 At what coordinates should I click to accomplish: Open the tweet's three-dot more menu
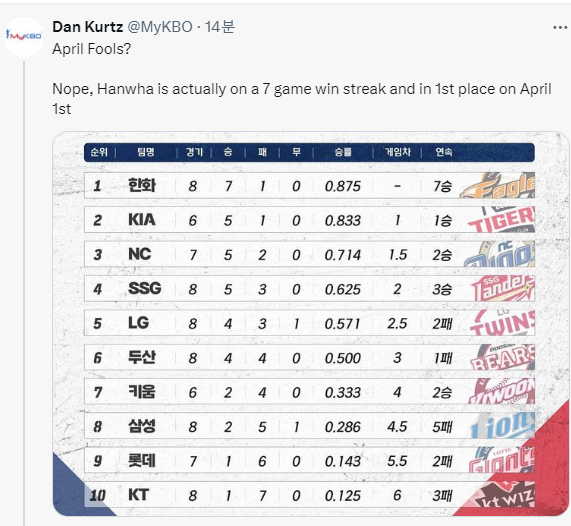560,28
